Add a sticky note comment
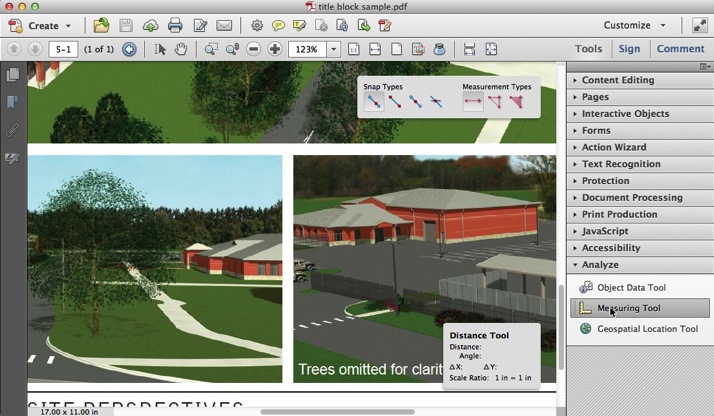 pos(278,25)
